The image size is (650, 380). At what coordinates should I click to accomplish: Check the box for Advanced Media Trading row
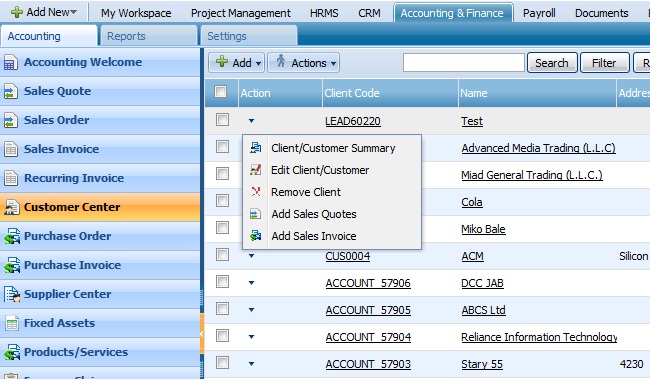tap(222, 146)
